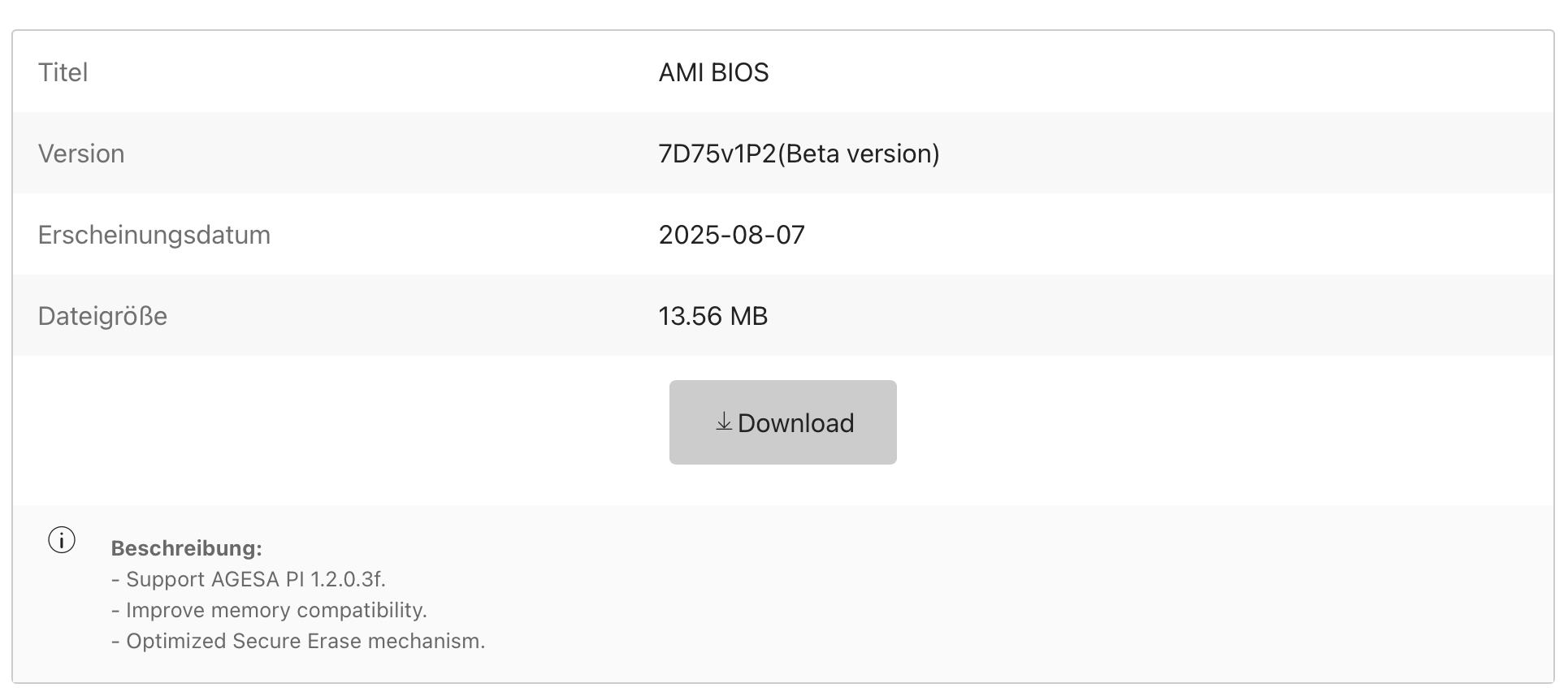This screenshot has width=1568, height=692.
Task: Click the word AMI in title value
Action: (681, 72)
